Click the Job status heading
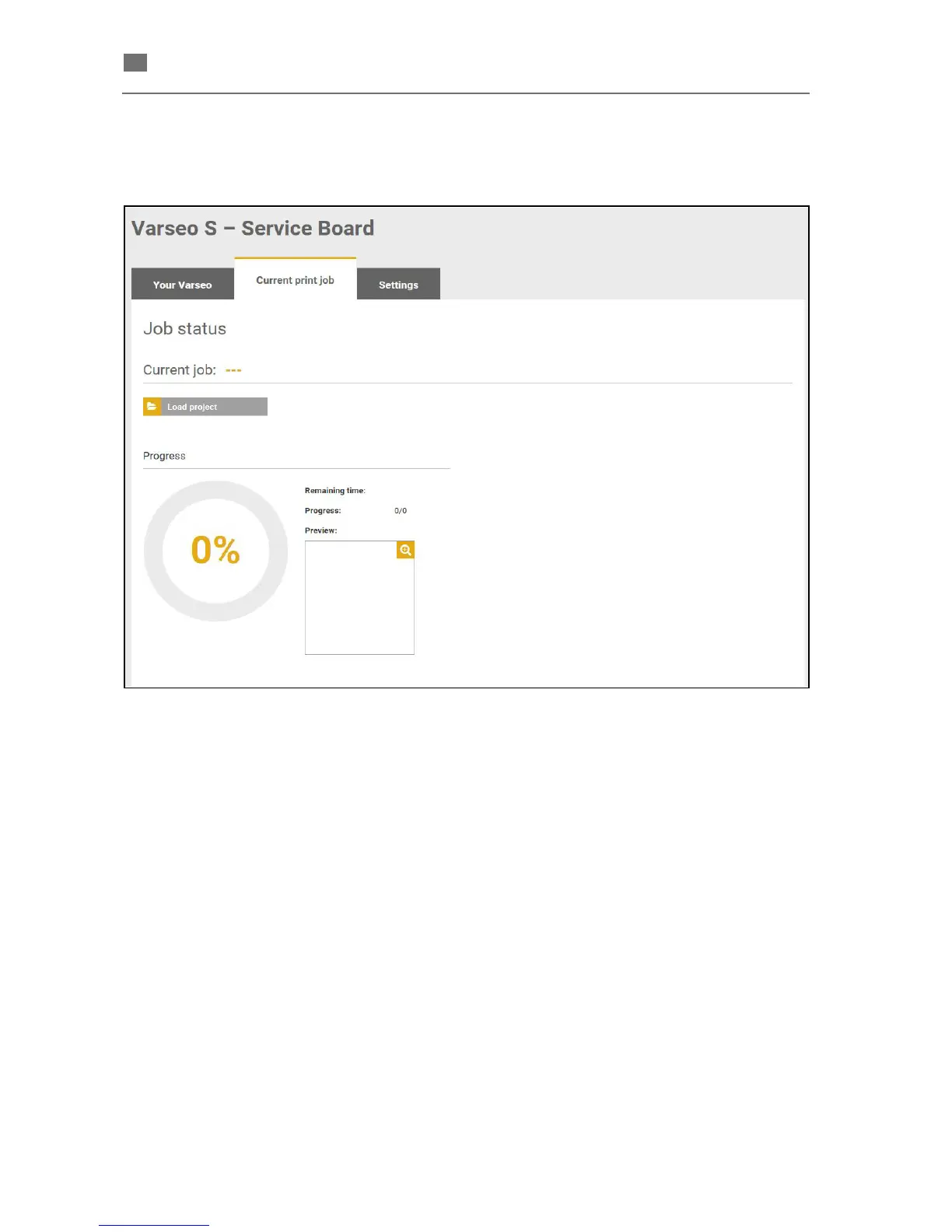This screenshot has width=952, height=1232. (184, 329)
